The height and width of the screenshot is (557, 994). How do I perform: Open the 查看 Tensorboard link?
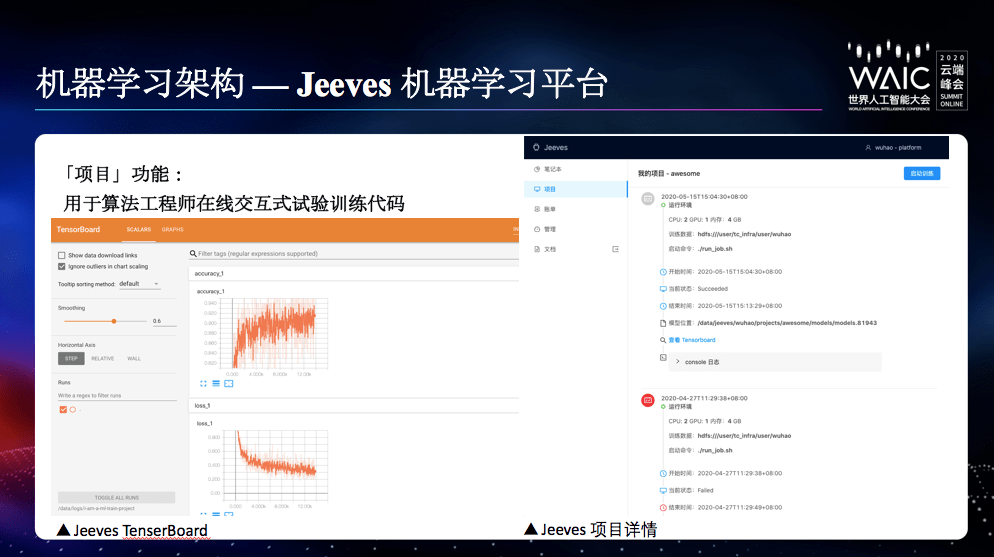tap(692, 340)
